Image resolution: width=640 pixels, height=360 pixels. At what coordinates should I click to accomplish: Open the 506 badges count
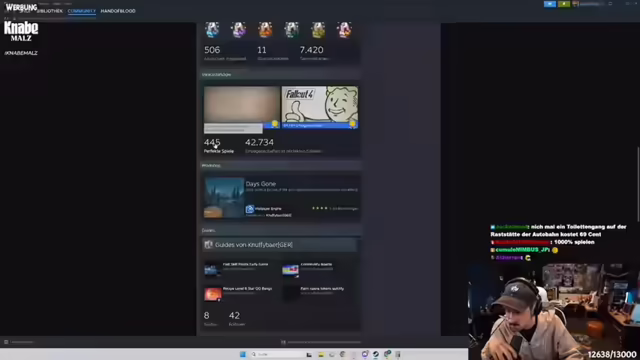212,50
